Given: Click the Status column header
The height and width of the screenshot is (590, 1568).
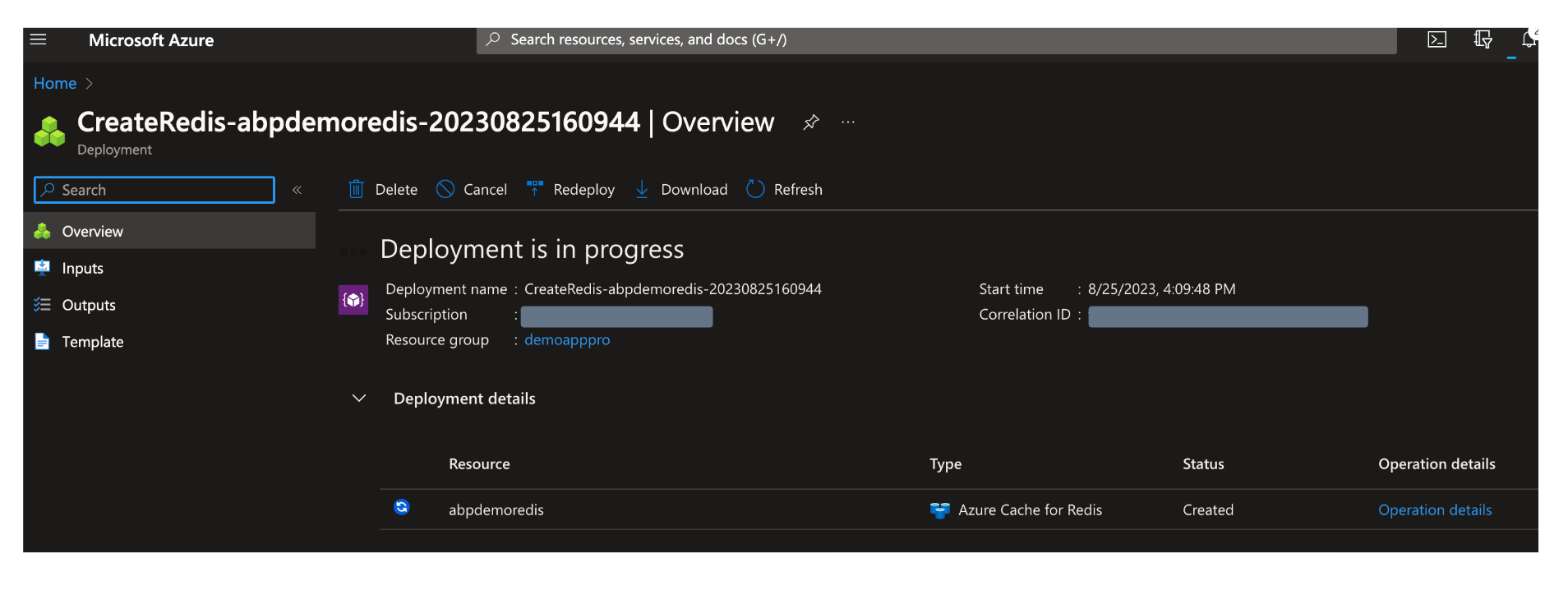Looking at the screenshot, I should tap(1203, 464).
